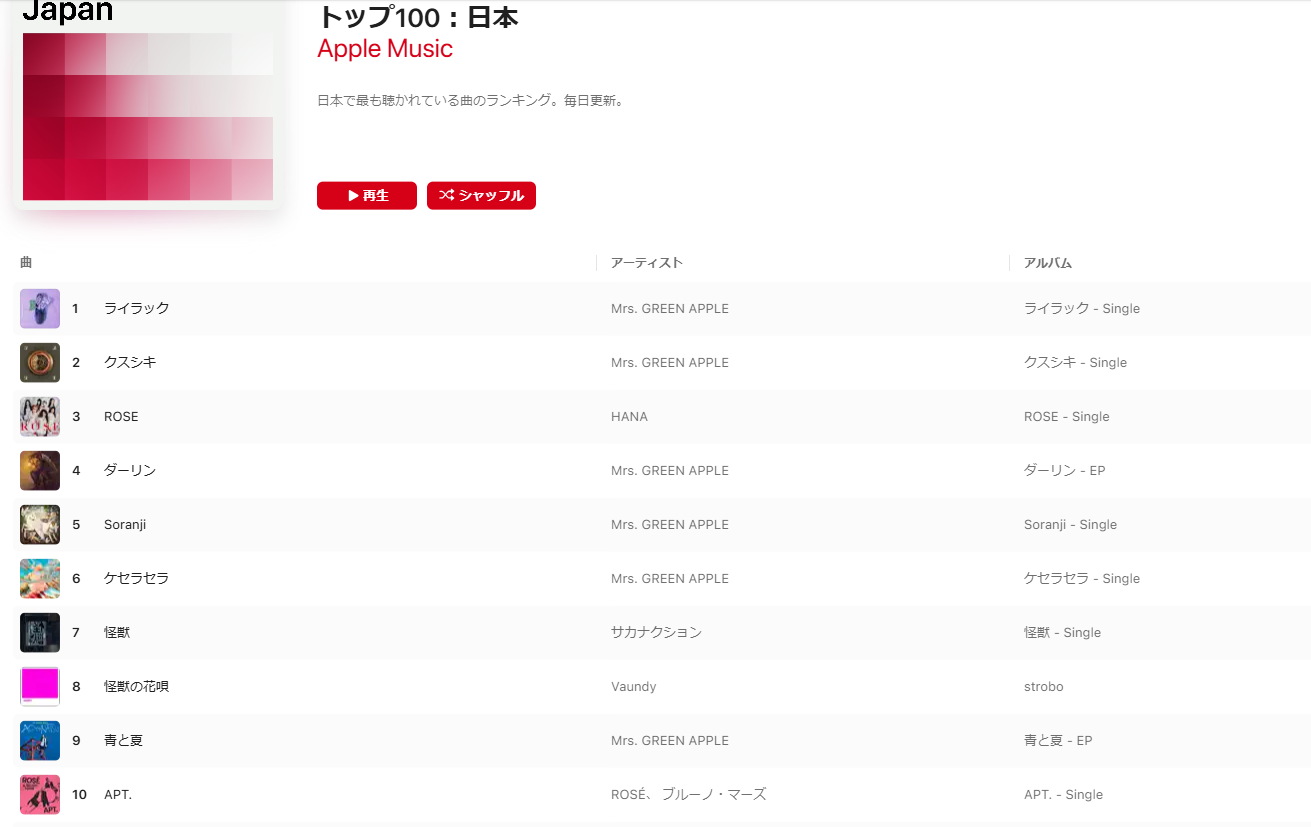Open artist Mrs. GREEN APPLE on ケセラセラ row
Viewport: 1311px width, 827px height.
(670, 579)
